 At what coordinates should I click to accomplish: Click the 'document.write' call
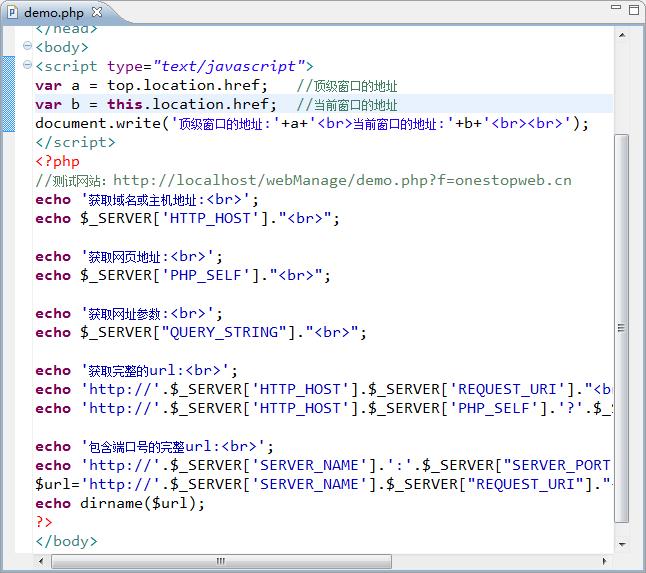click(x=98, y=123)
